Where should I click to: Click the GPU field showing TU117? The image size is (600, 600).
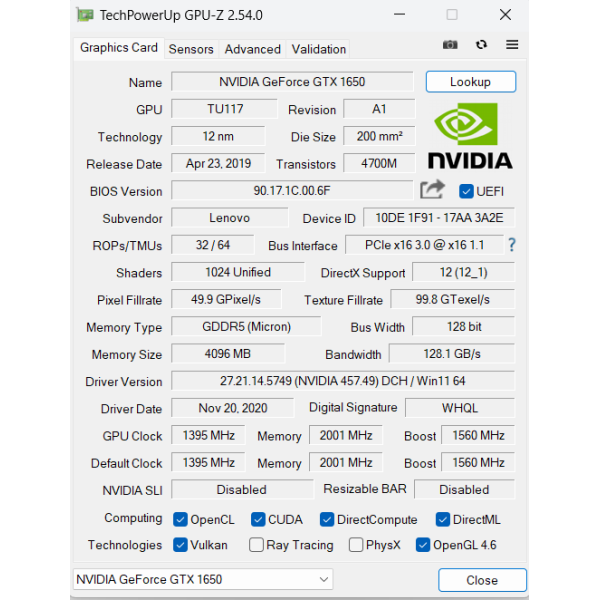225,109
